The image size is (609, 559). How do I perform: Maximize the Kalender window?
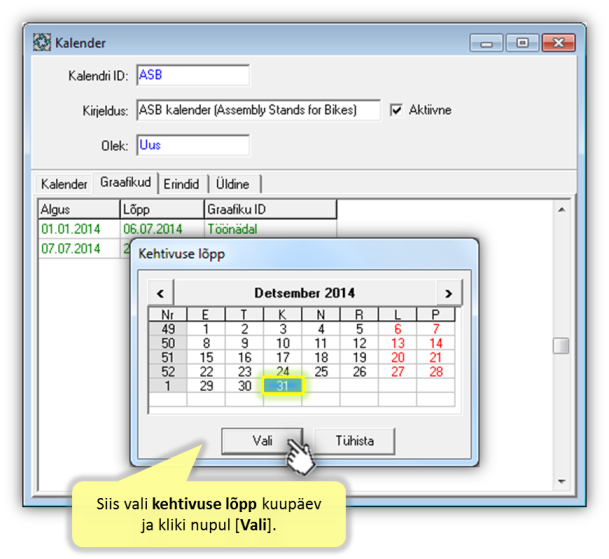(x=522, y=43)
